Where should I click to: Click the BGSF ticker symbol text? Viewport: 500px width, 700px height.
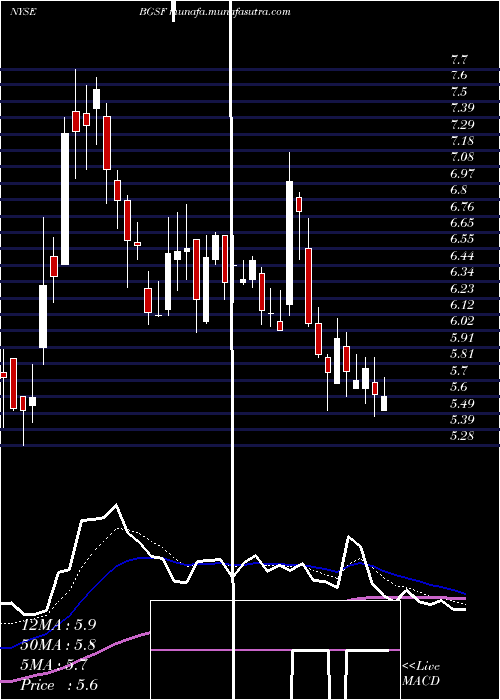click(x=153, y=12)
